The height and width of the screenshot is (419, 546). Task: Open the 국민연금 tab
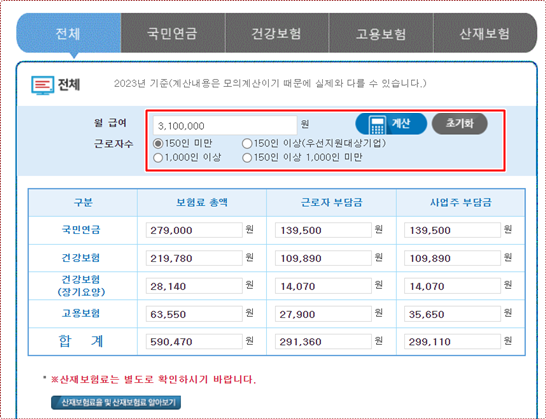(173, 33)
